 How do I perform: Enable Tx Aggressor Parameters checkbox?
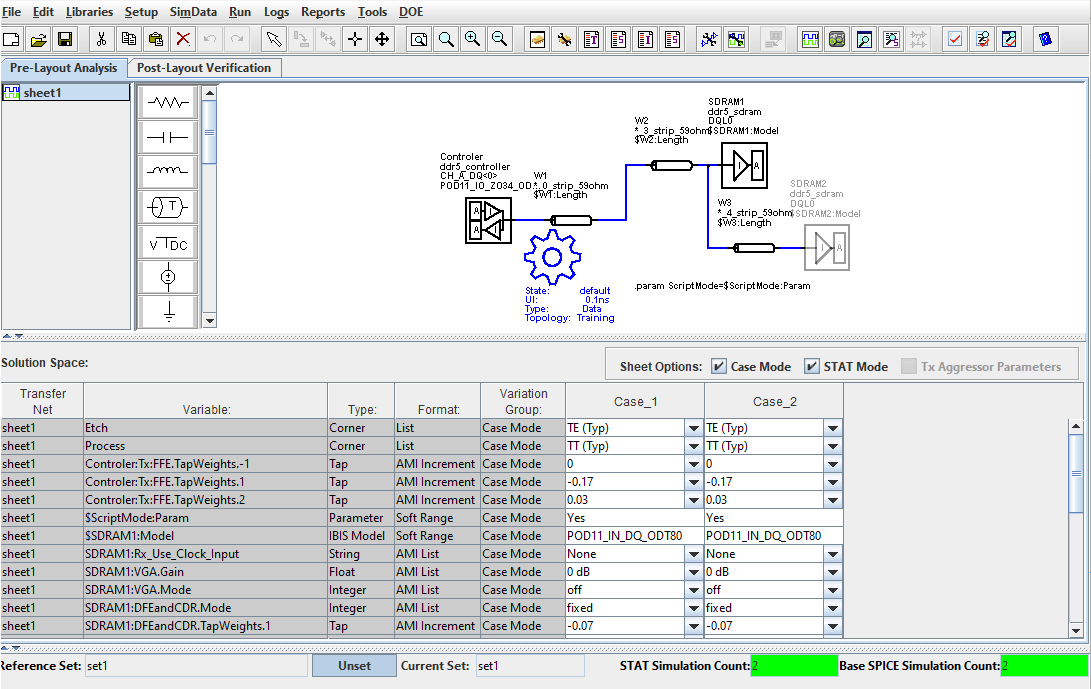908,366
